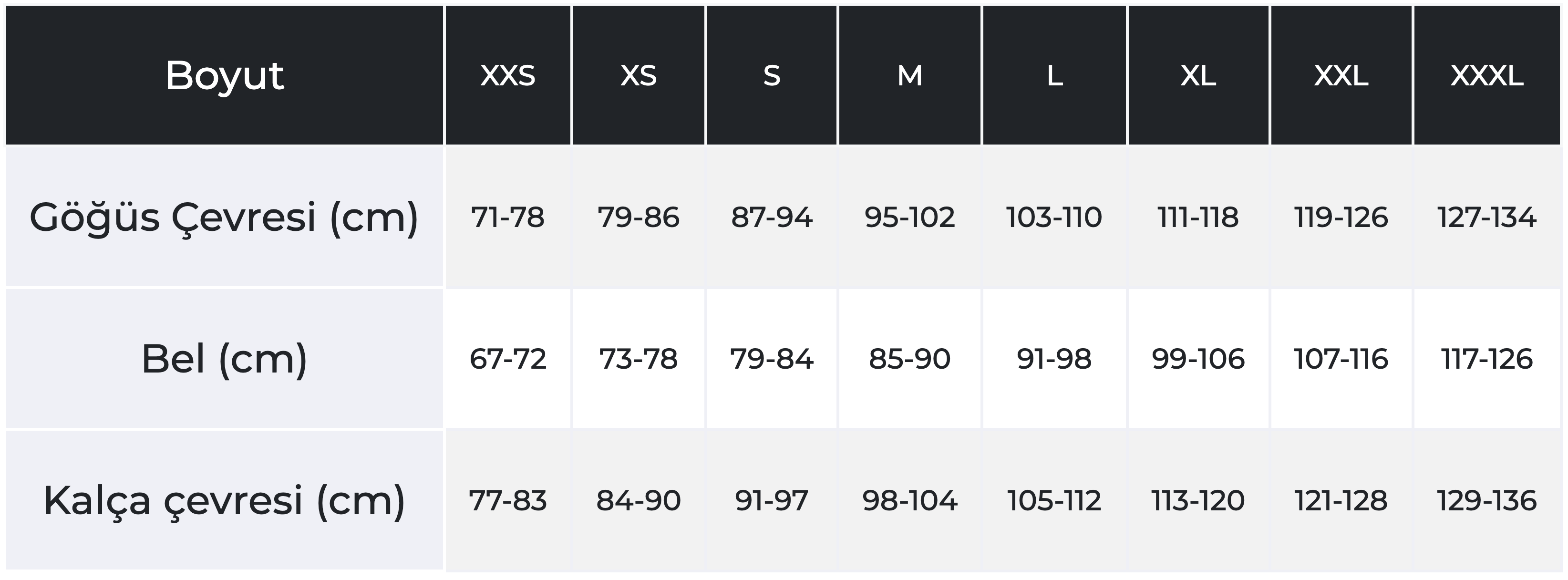The image size is (1568, 580).
Task: Select the 113-120 hip value for XL
Action: (1198, 500)
